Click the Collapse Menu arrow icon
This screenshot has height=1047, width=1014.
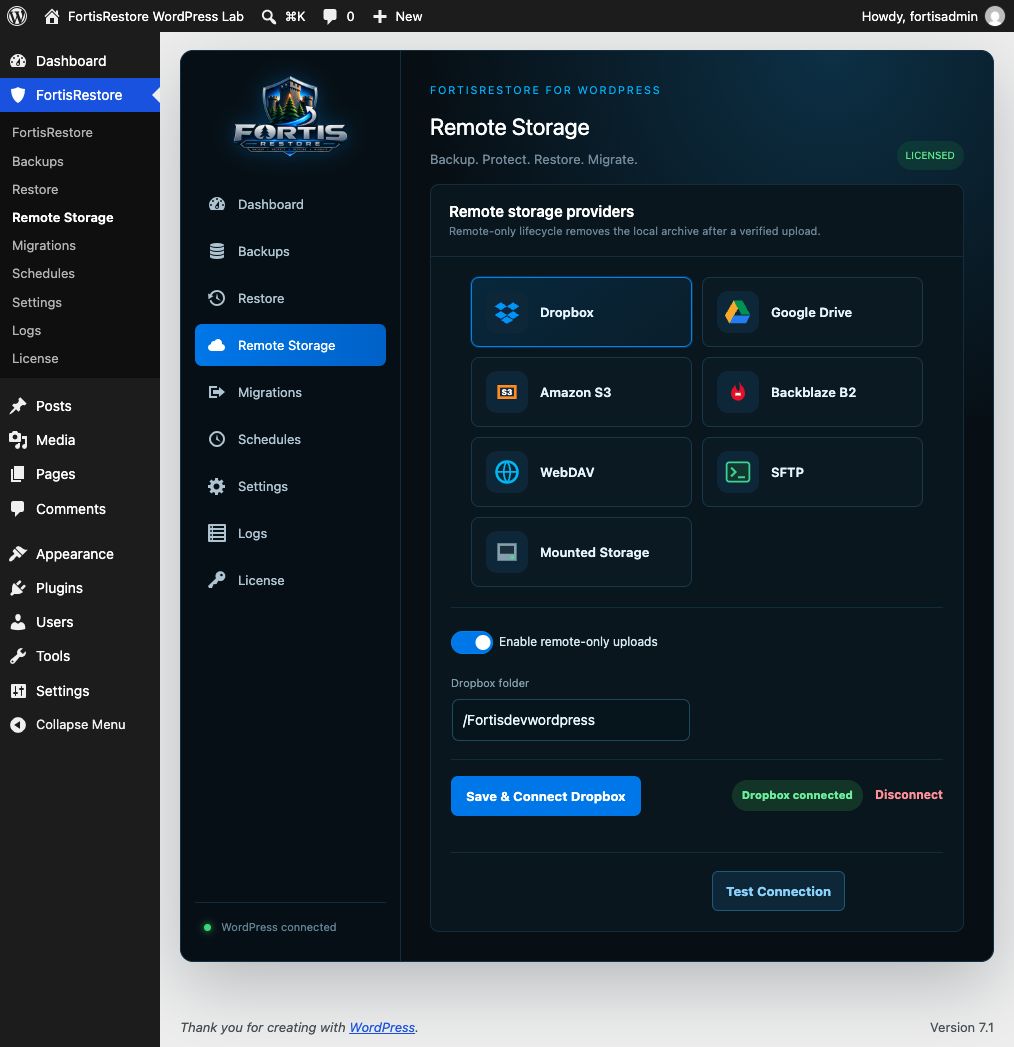pos(18,724)
